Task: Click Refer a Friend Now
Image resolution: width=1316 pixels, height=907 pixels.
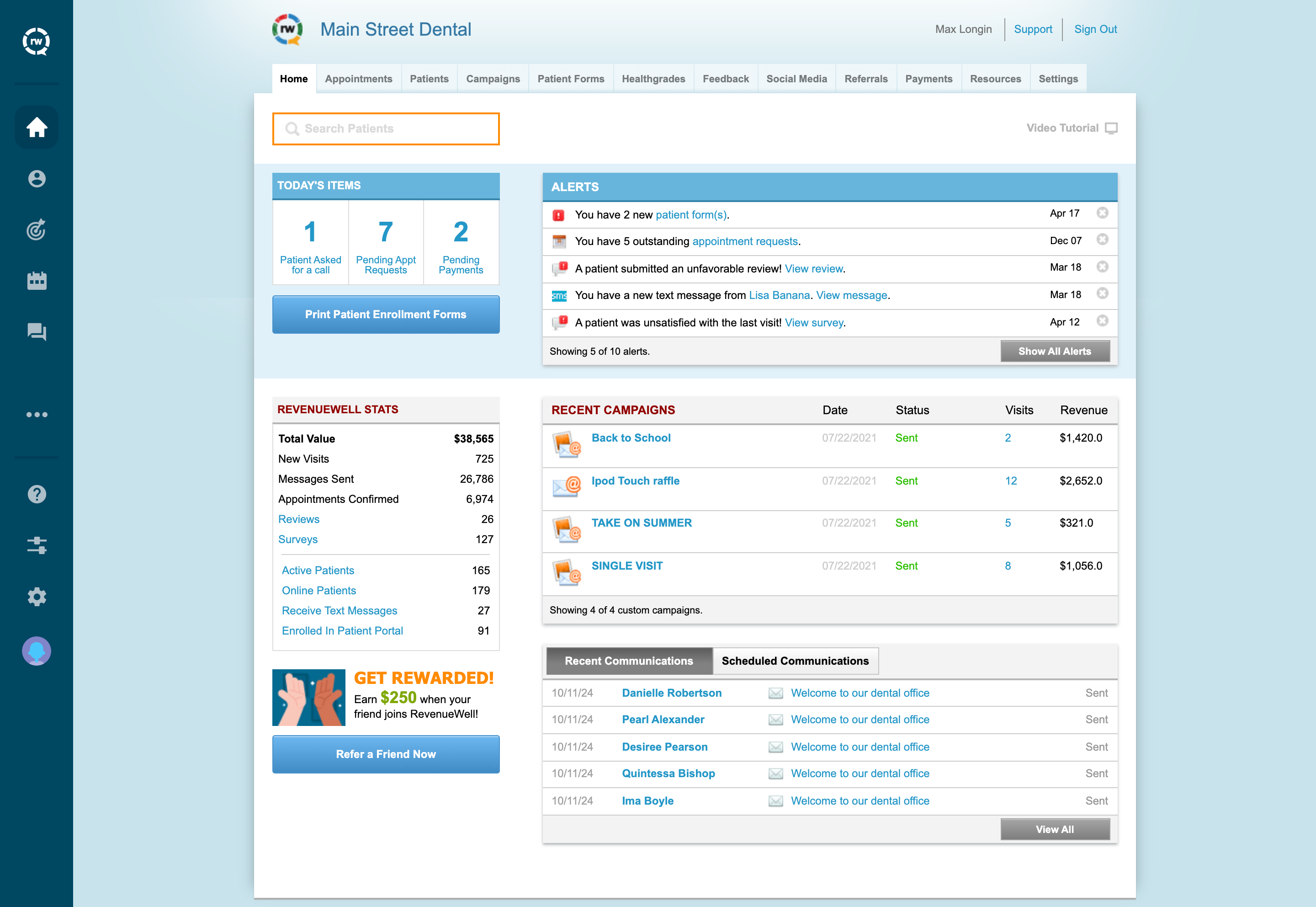Action: point(386,754)
